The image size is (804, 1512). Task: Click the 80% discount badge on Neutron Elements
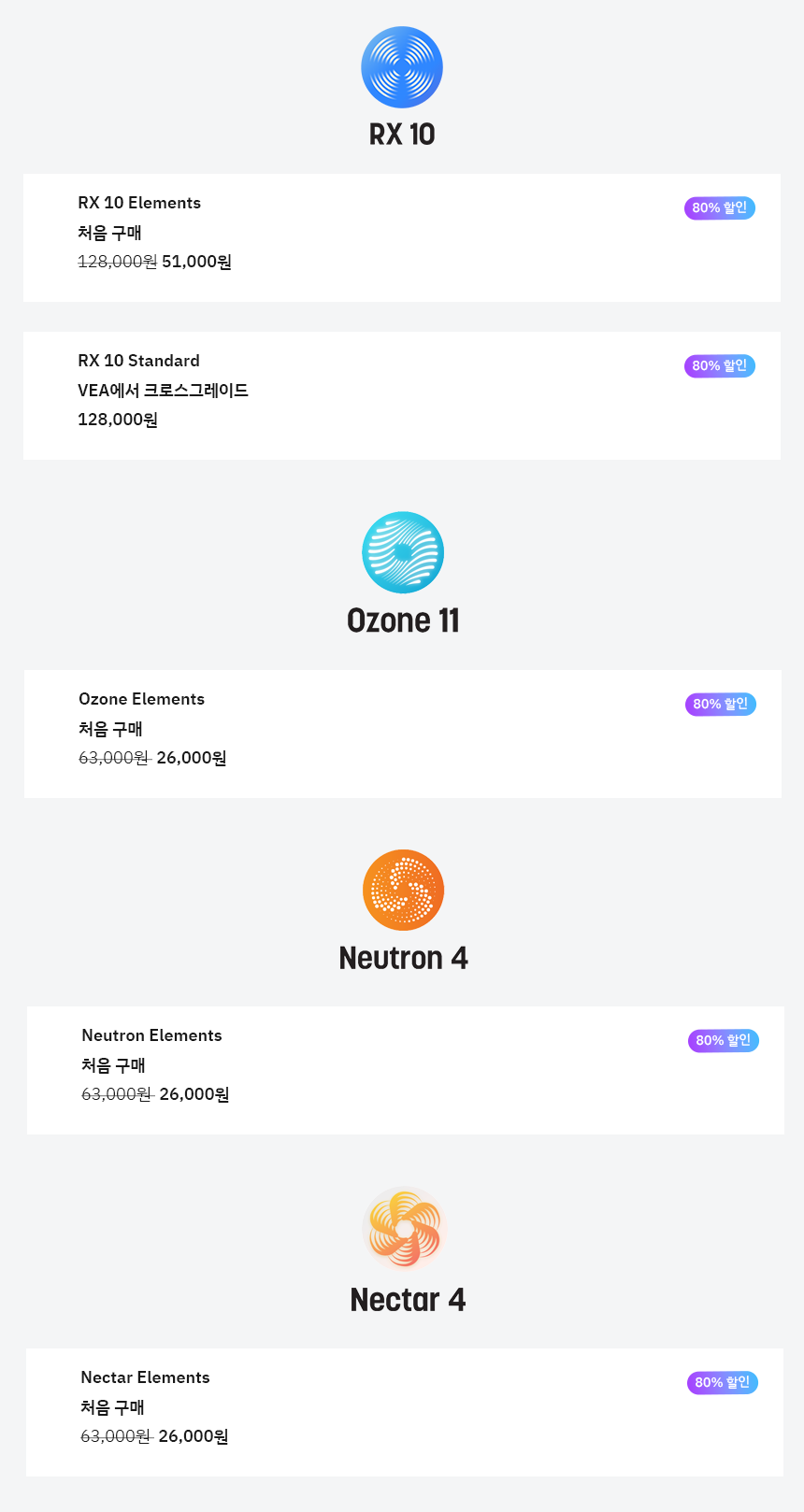point(724,1040)
